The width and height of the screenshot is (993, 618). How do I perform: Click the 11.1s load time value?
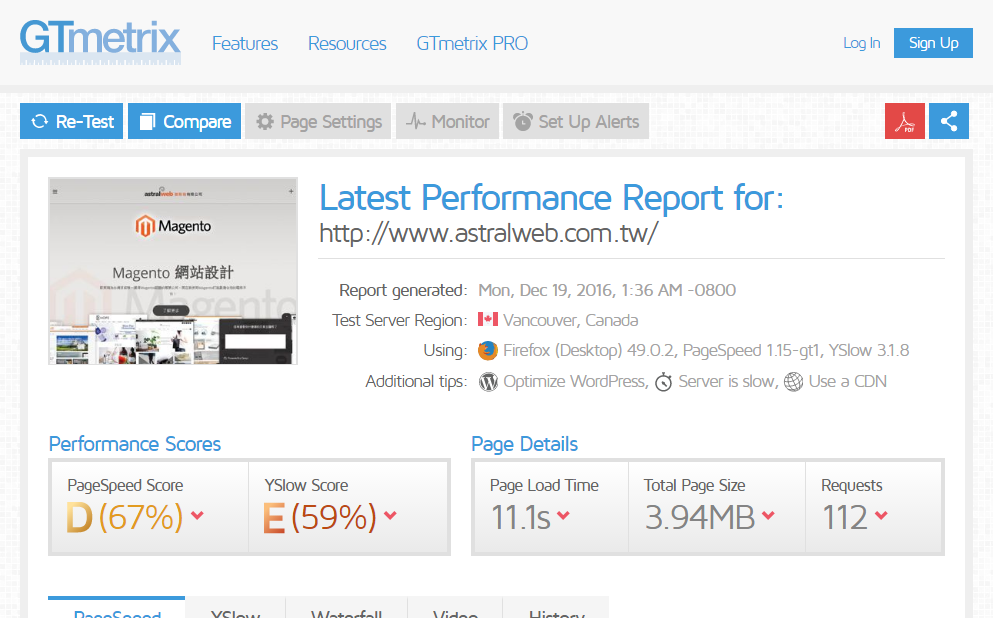click(521, 517)
